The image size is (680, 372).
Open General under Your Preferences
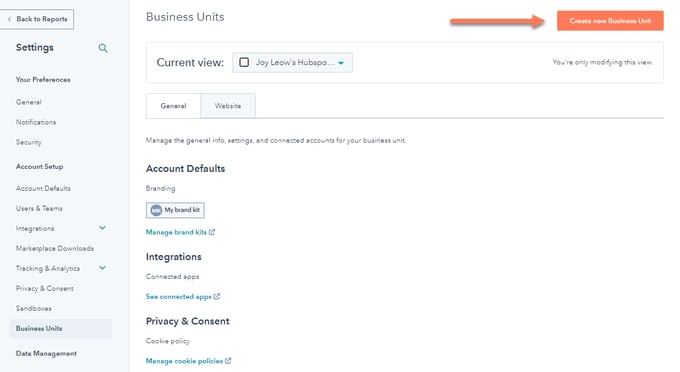(x=29, y=102)
